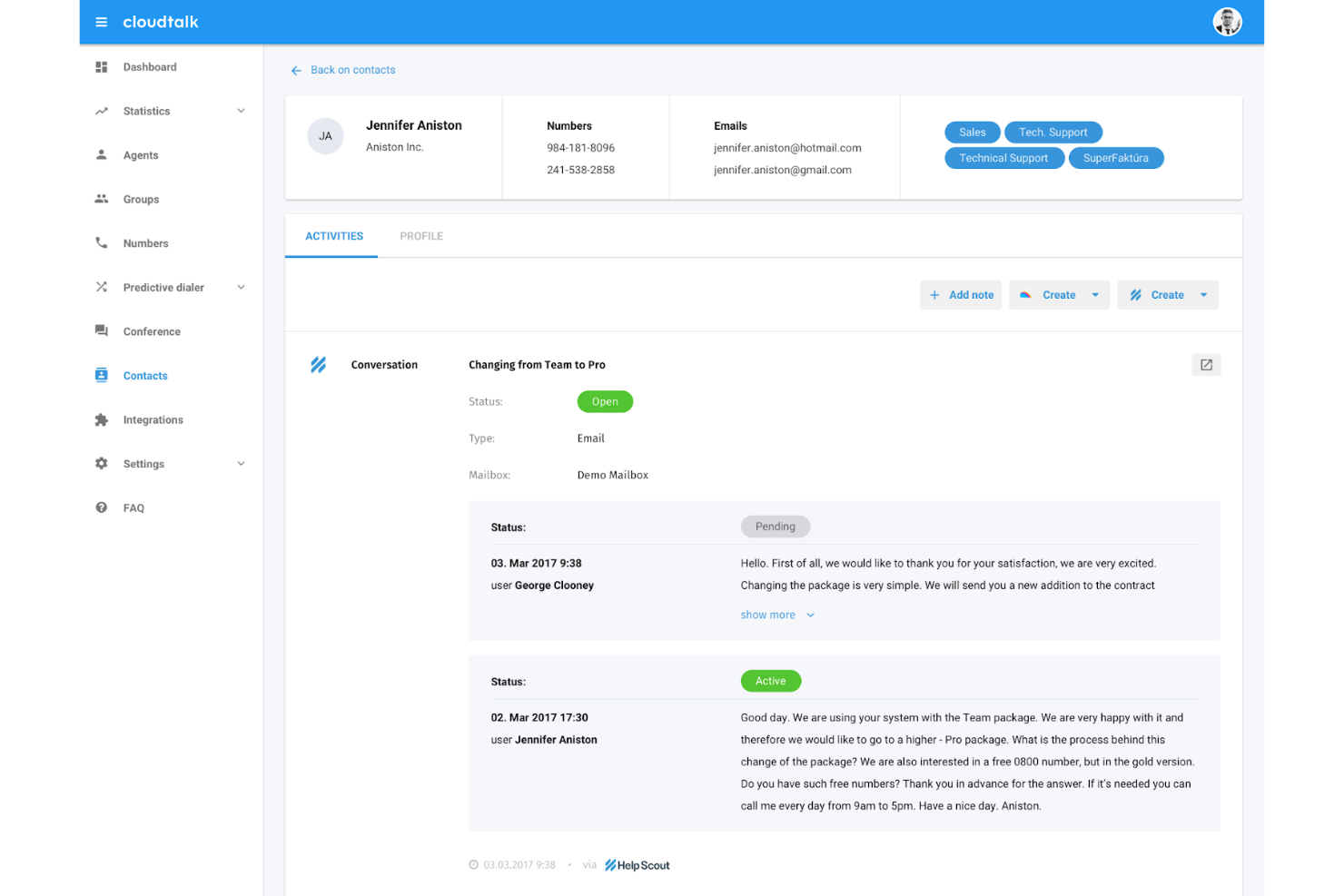
Task: Click the Numbers phone icon
Action: pos(101,242)
